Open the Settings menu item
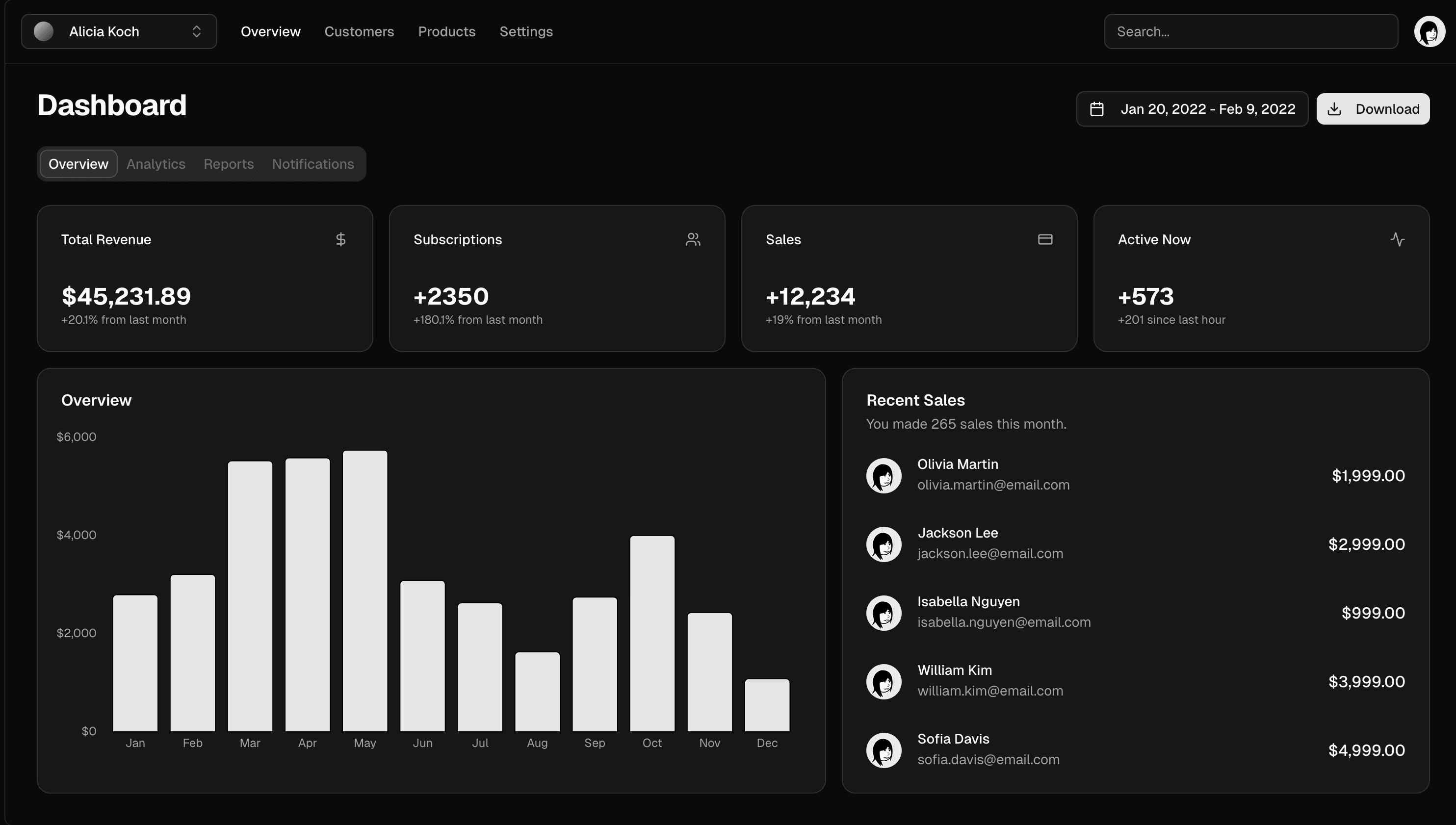The width and height of the screenshot is (1456, 825). point(526,31)
